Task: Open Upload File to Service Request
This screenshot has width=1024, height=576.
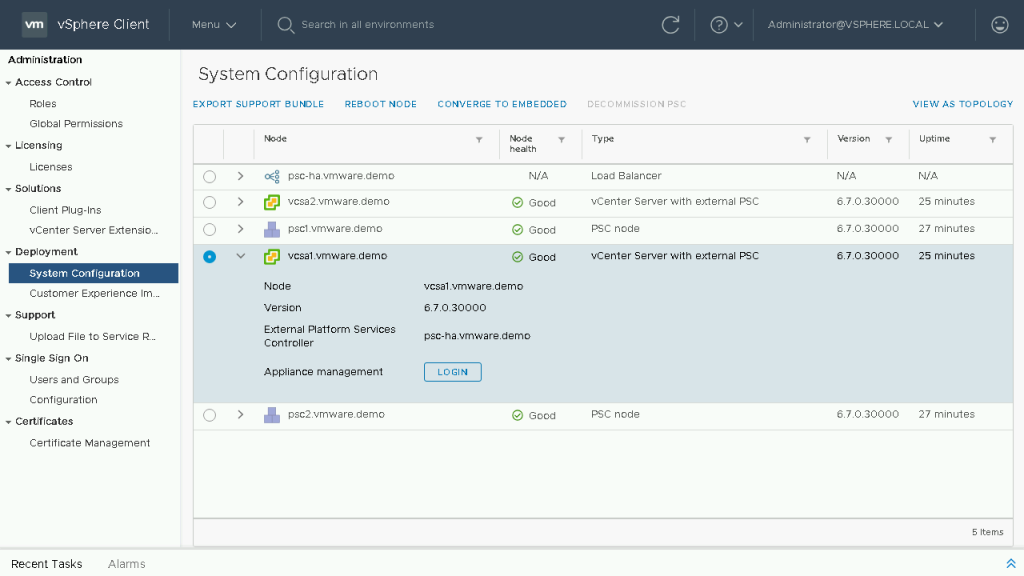Action: (92, 337)
